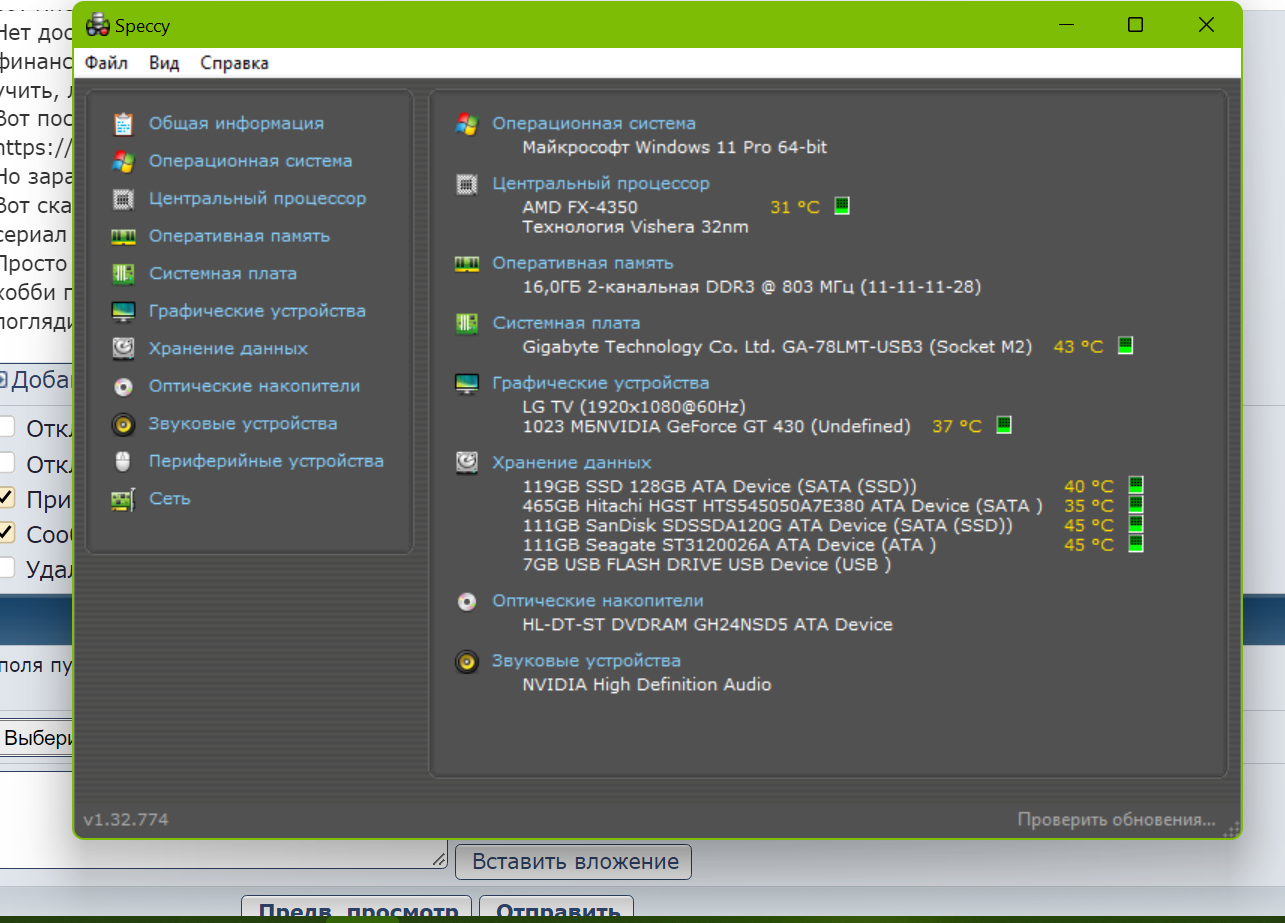Open the Файл menu
This screenshot has height=923, width=1285.
pos(106,63)
